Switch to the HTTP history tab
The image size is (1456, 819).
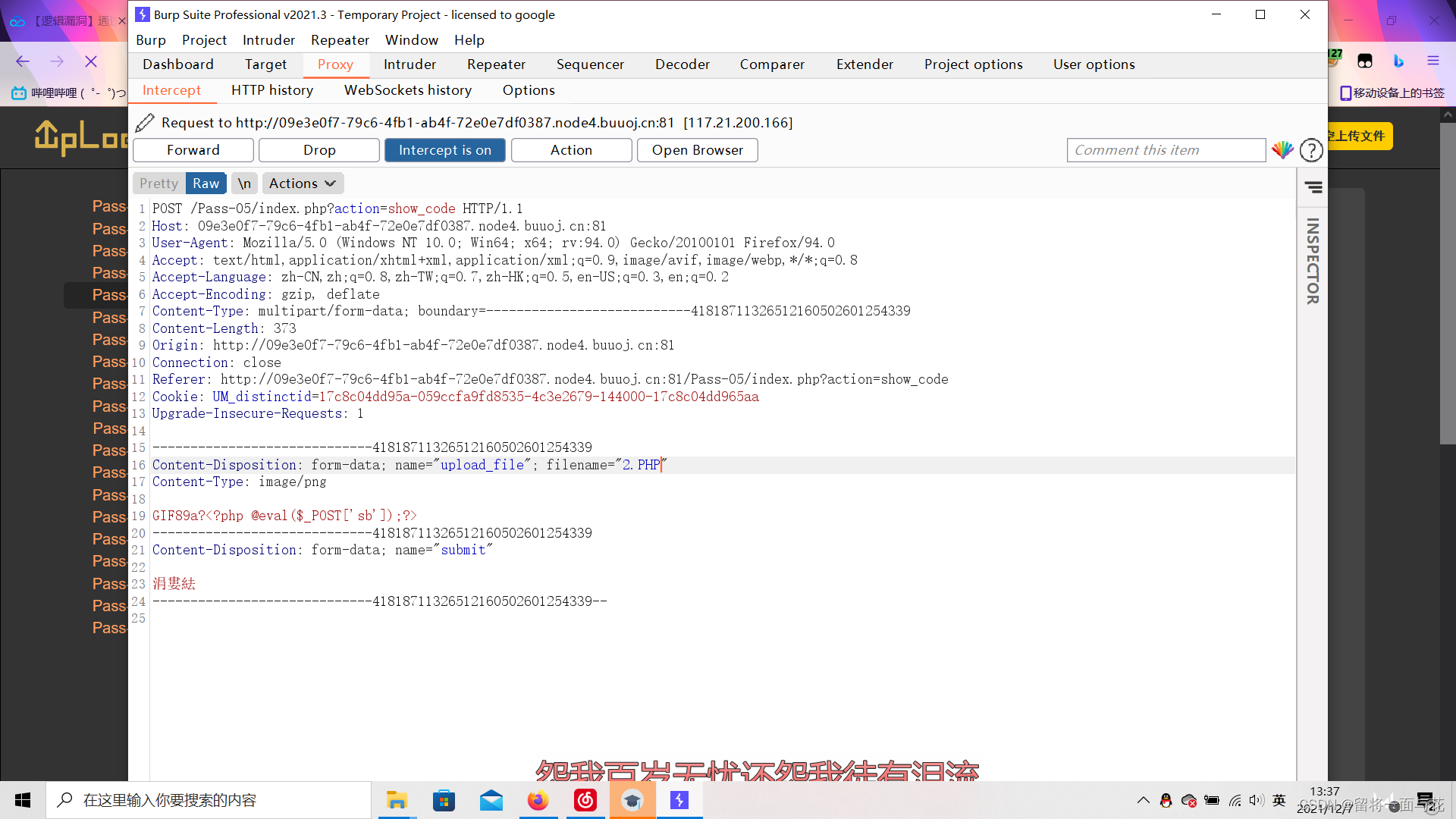(x=272, y=90)
